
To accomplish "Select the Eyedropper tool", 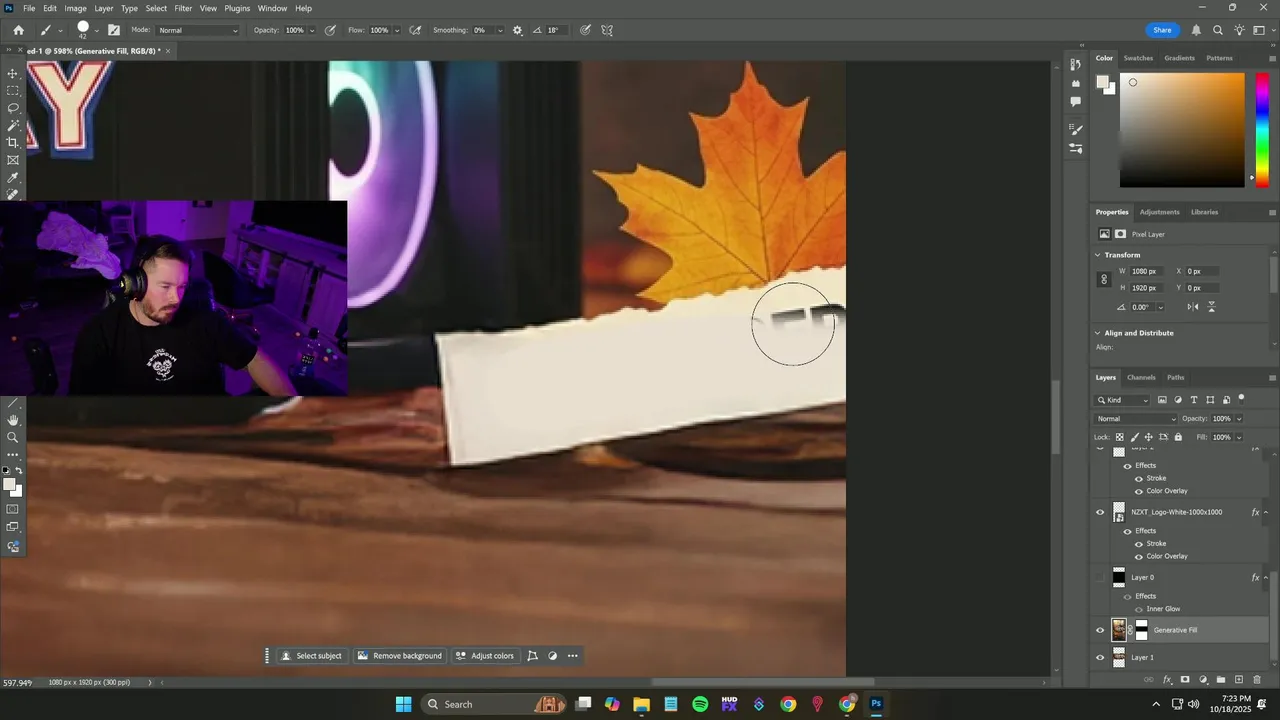I will [x=13, y=178].
